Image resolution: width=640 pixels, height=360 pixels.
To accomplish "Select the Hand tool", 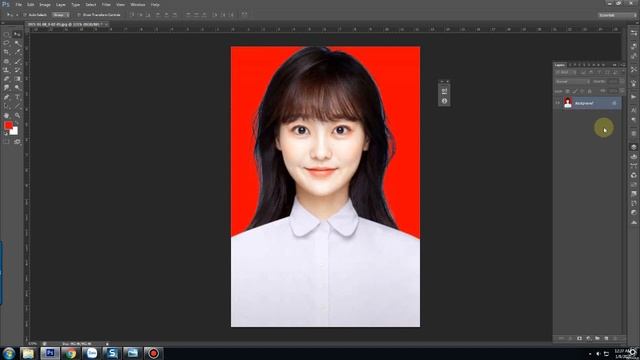I will [x=7, y=116].
